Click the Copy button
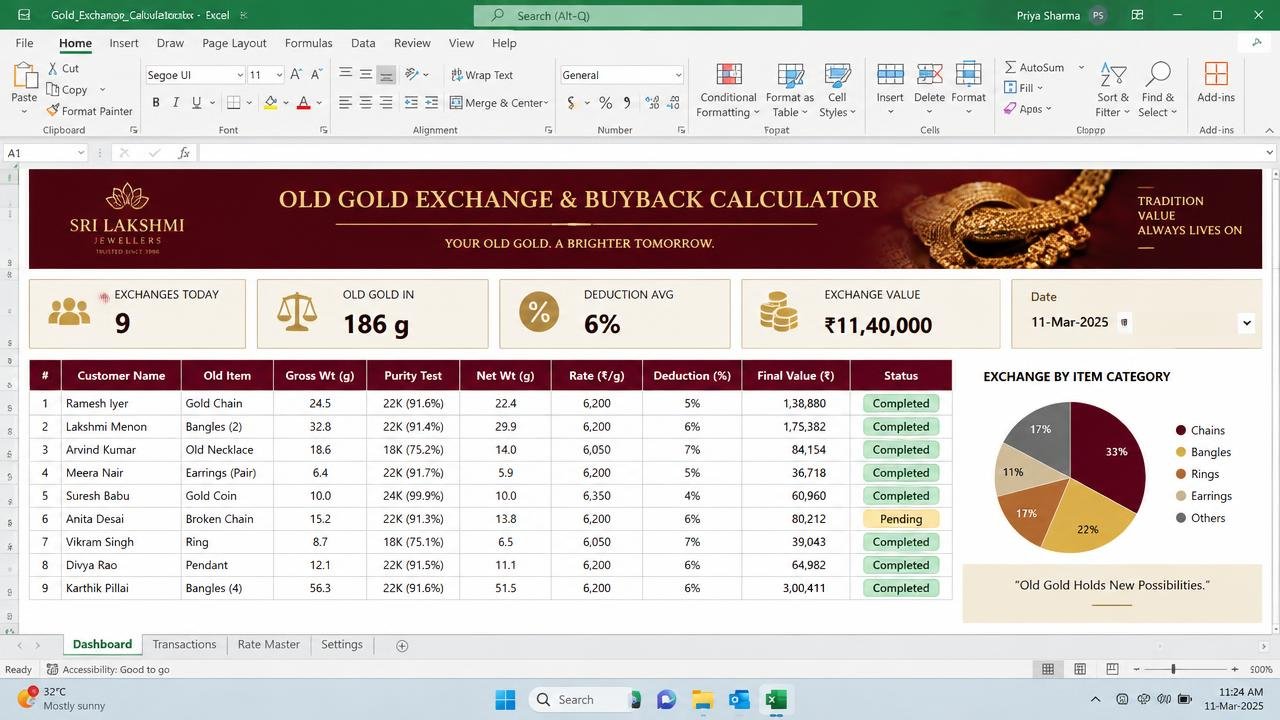The width and height of the screenshot is (1280, 720). tap(68, 89)
